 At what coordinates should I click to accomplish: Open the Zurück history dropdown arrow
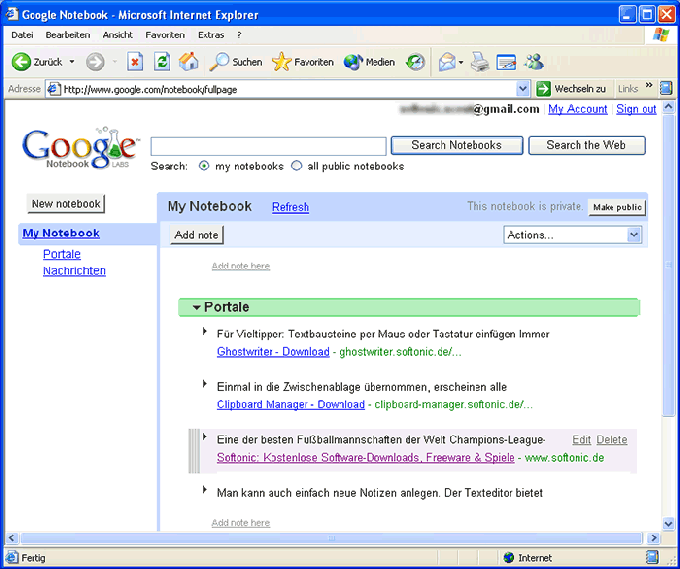[x=72, y=62]
